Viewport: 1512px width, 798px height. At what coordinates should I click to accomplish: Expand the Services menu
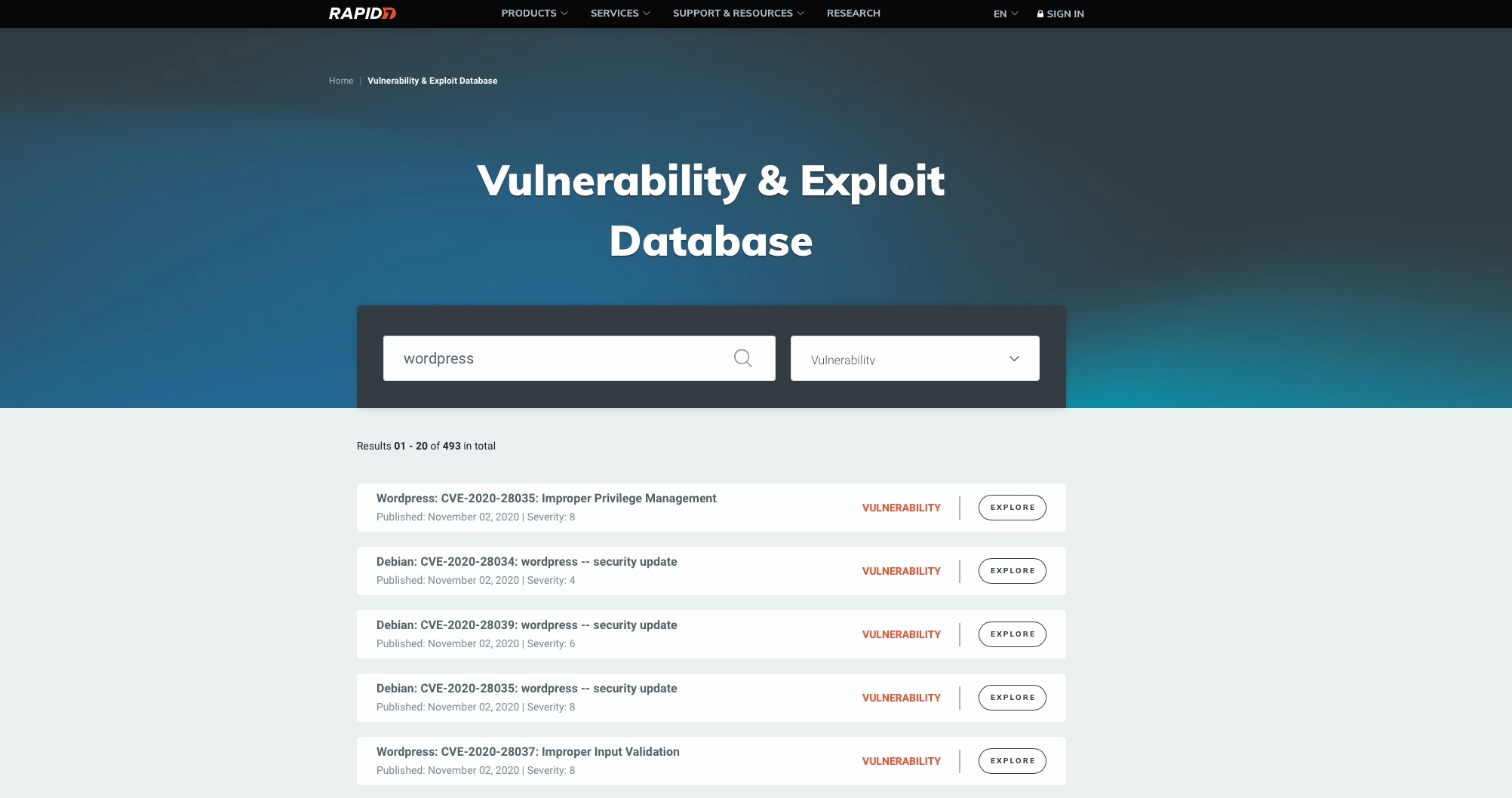tap(619, 14)
